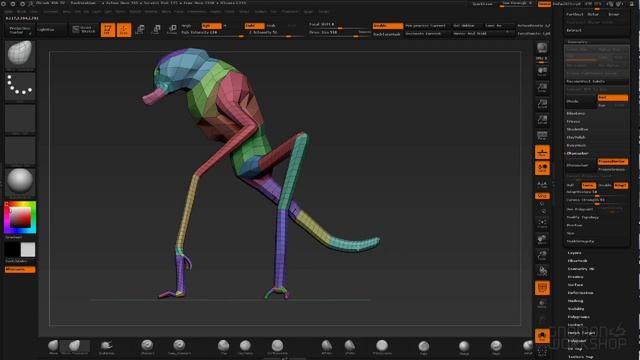The height and width of the screenshot is (360, 640).
Task: Select the Rotate transform icon in top shelf
Action: [172, 30]
